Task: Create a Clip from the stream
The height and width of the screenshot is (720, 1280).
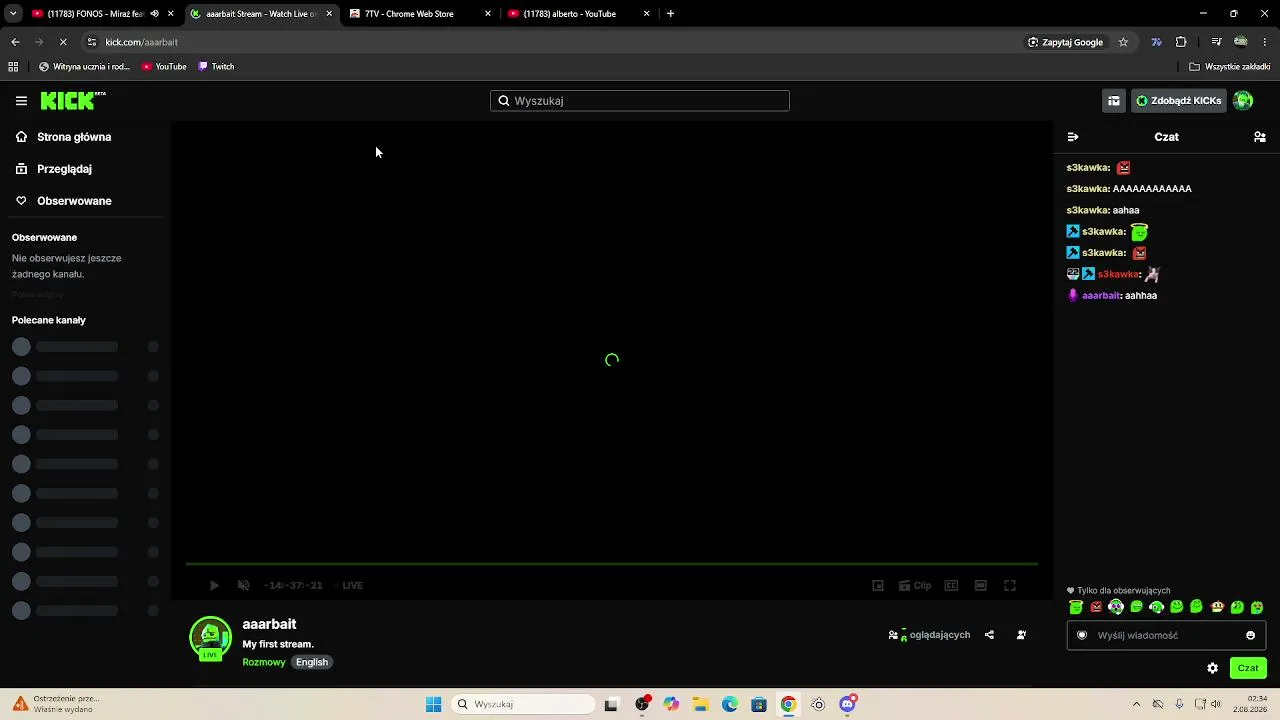Action: (915, 586)
